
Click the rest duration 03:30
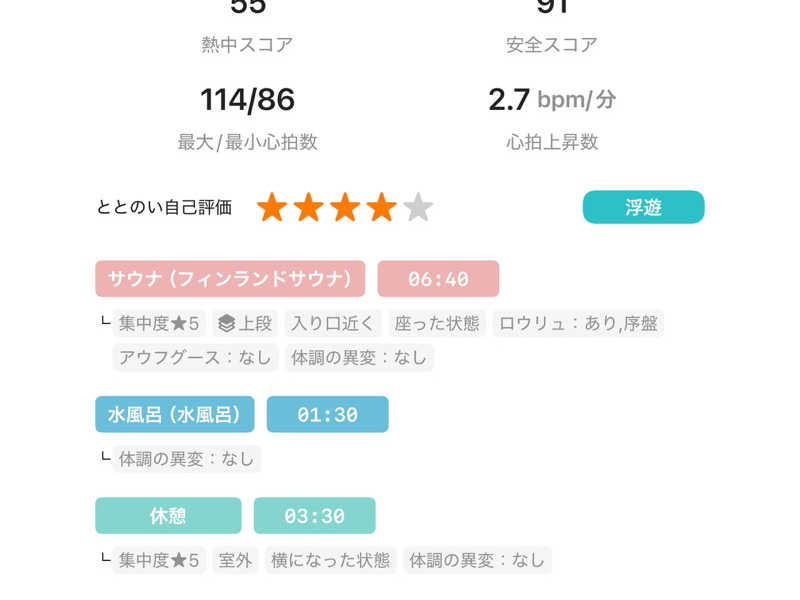(x=314, y=516)
